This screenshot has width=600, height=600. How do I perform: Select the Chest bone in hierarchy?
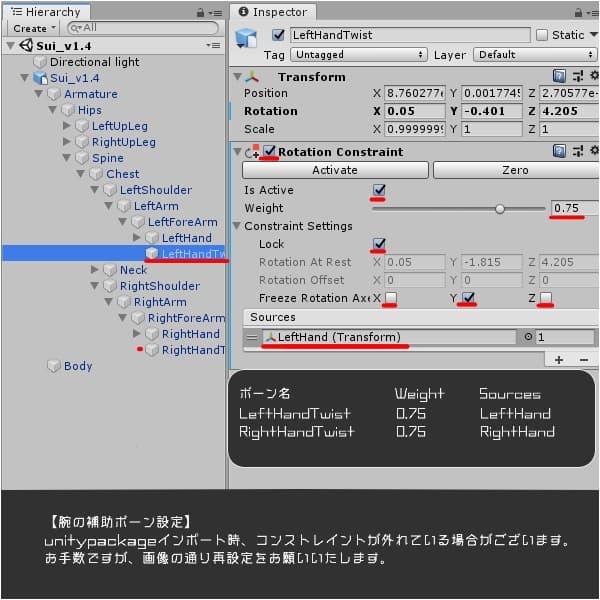coord(122,174)
